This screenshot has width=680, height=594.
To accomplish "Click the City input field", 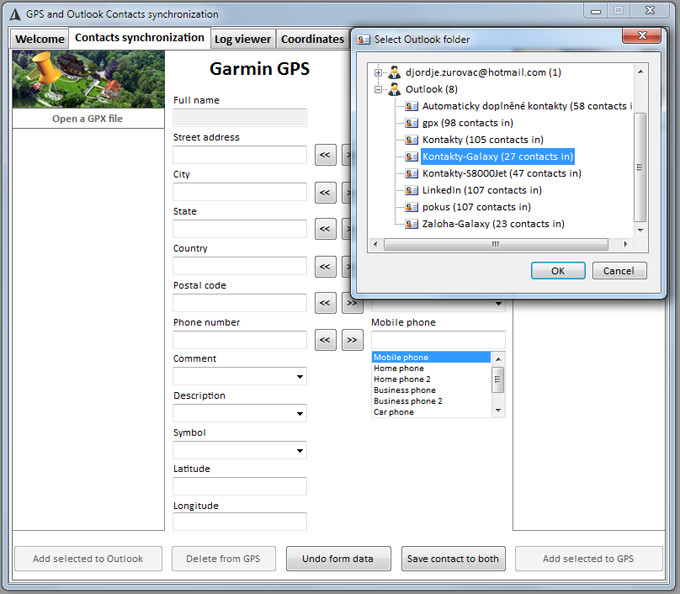I will tap(239, 192).
